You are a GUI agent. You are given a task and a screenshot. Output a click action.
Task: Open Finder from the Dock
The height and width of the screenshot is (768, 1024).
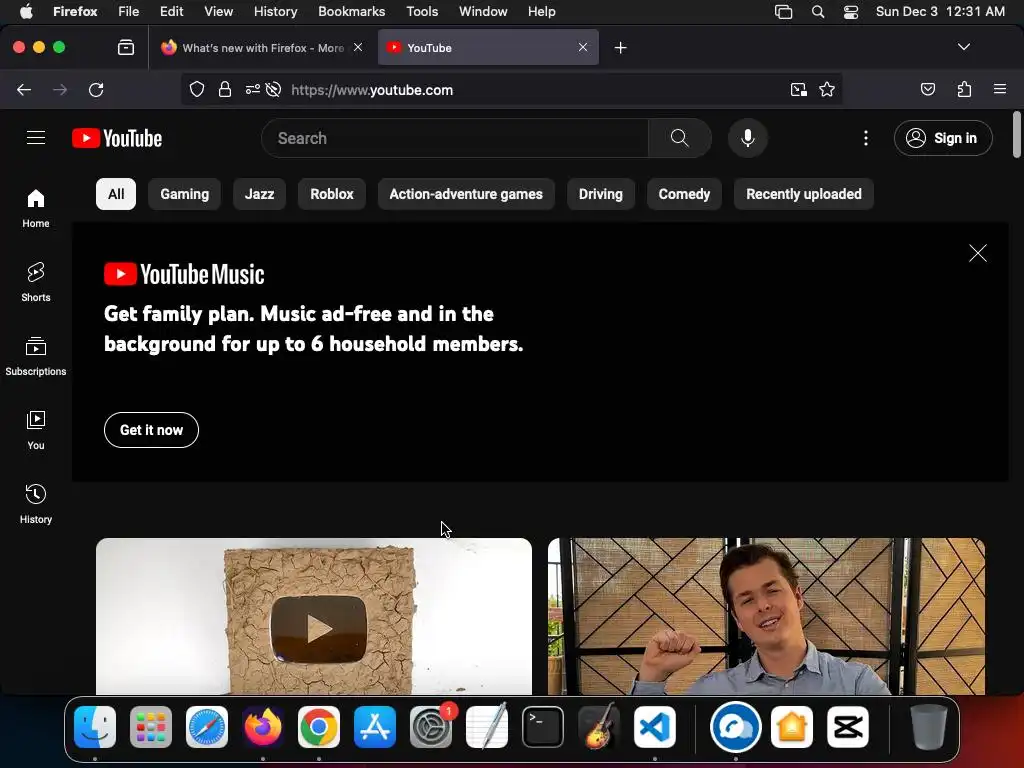[x=95, y=727]
